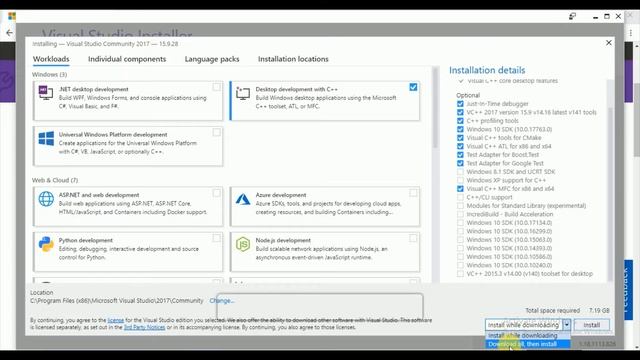640x360 pixels.
Task: Click the Windows (3) section heading
Action: click(x=49, y=75)
